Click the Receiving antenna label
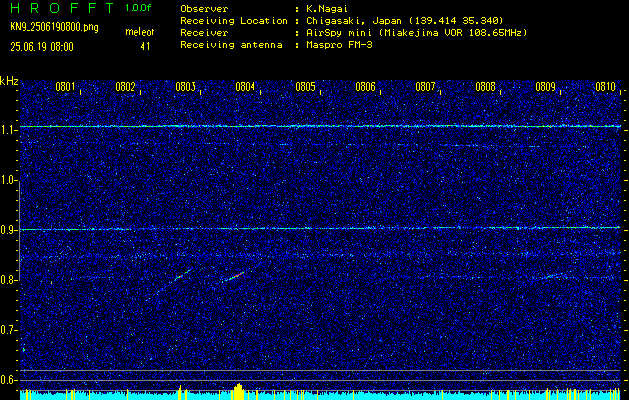Viewport: 629px width, 400px height. click(231, 45)
